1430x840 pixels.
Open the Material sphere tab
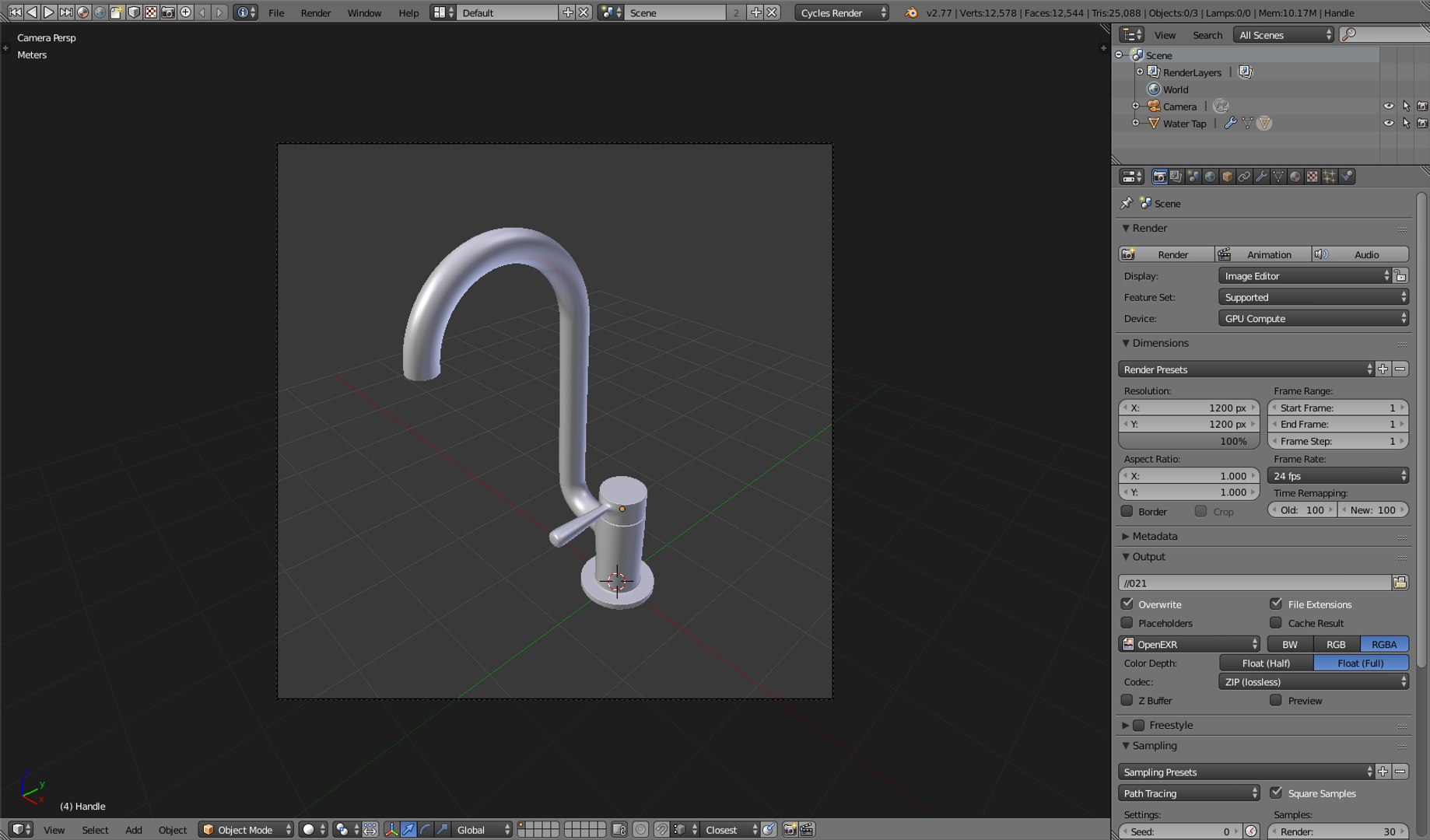tap(1295, 177)
